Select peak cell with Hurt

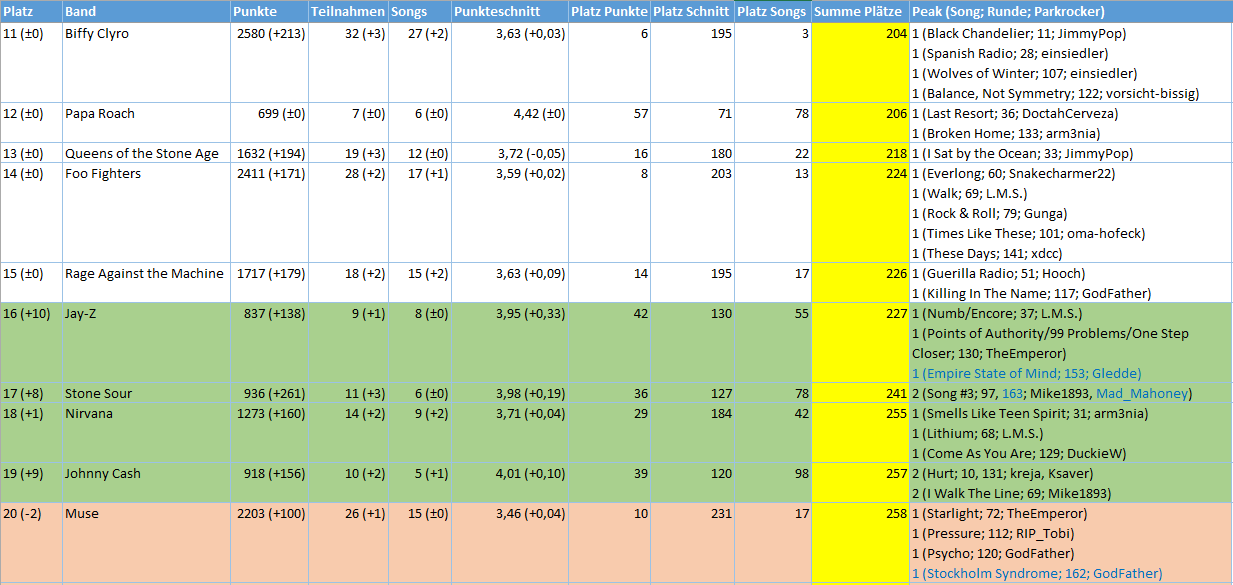1071,483
